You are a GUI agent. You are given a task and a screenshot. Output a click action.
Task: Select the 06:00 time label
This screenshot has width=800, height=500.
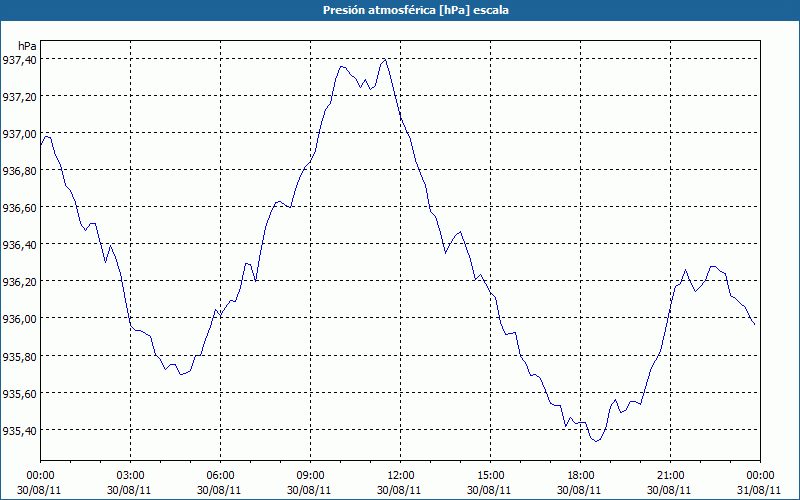220,476
